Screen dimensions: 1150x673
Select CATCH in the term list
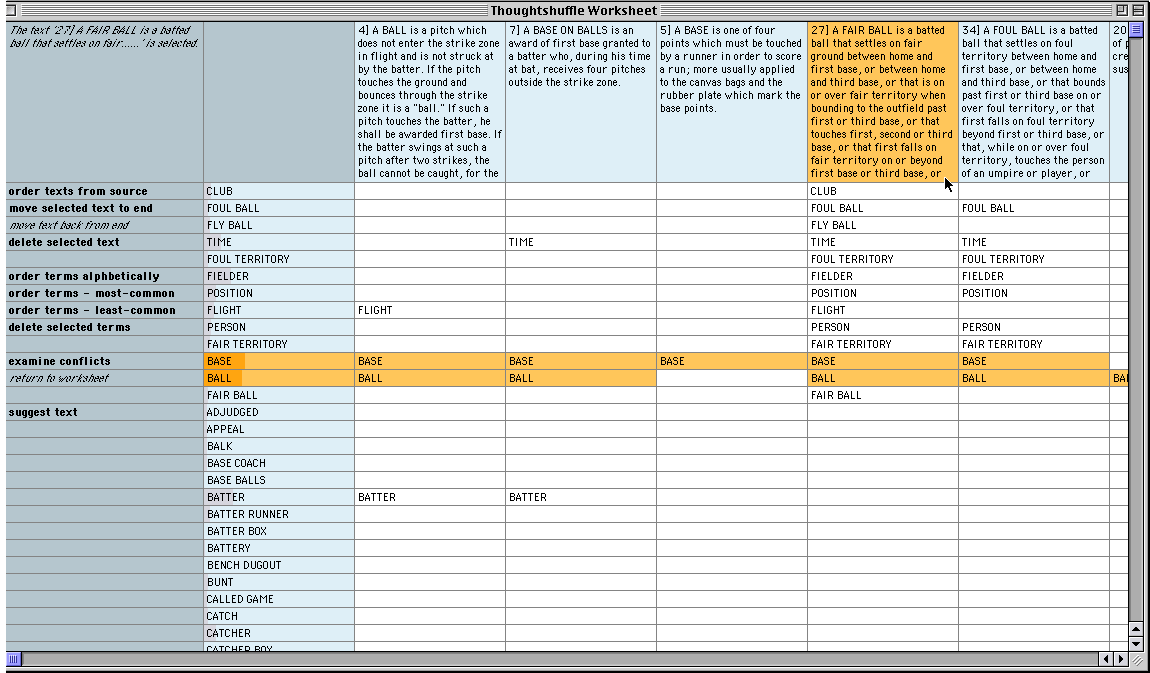(279, 616)
